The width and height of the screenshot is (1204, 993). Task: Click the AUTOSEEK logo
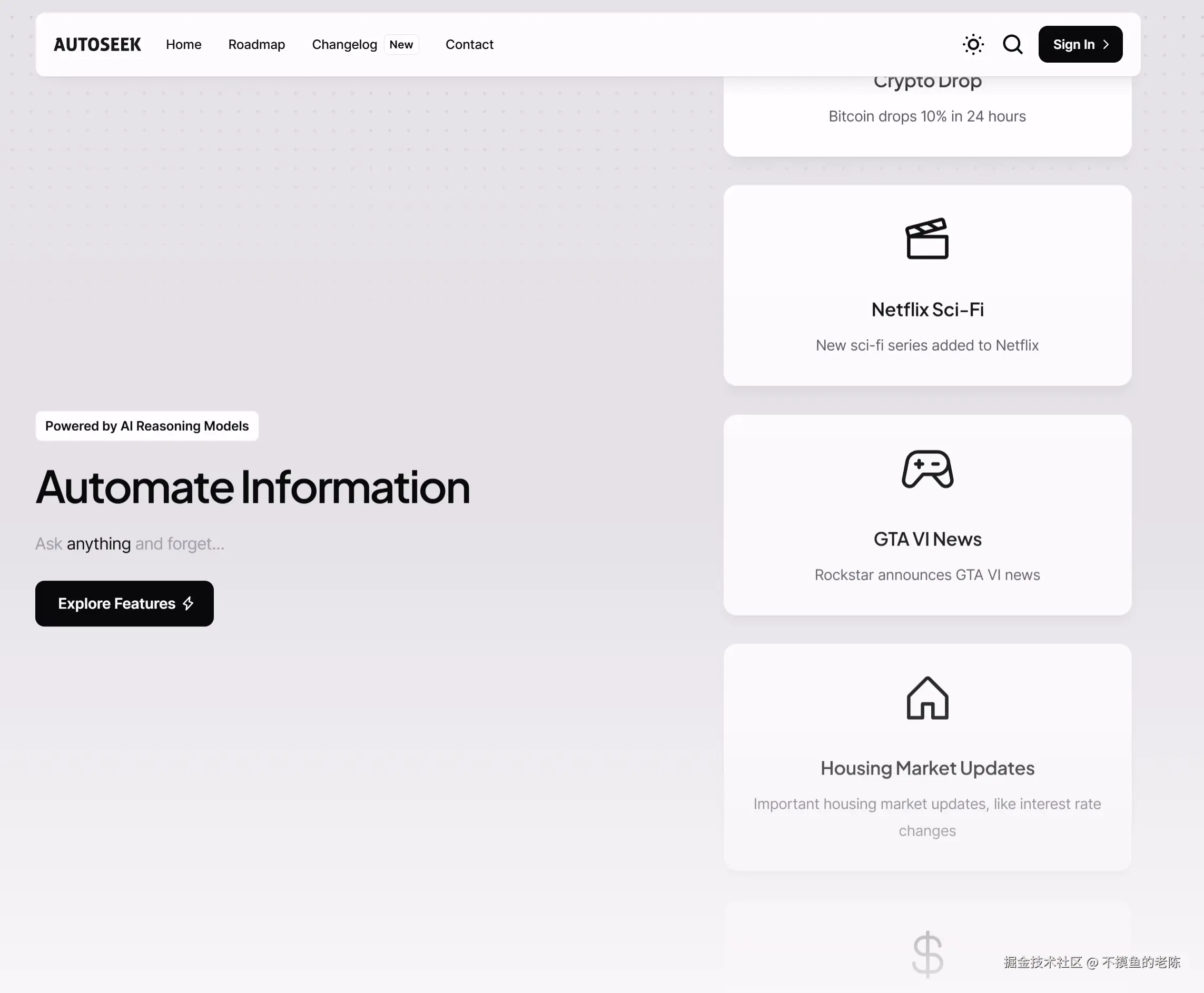pos(97,45)
